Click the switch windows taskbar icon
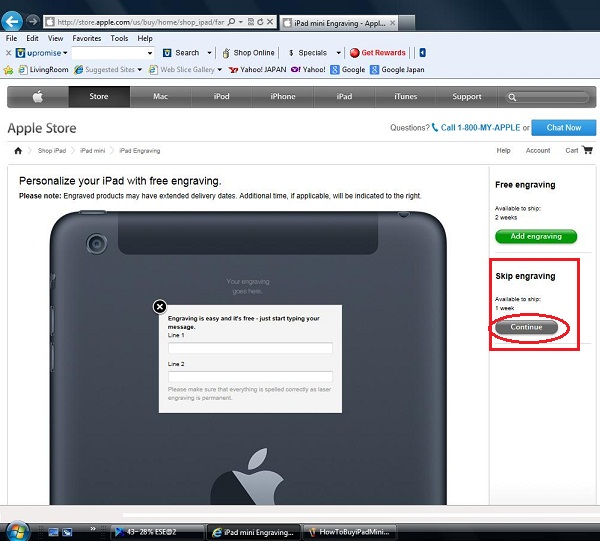The image size is (600, 541). pyautogui.click(x=67, y=532)
